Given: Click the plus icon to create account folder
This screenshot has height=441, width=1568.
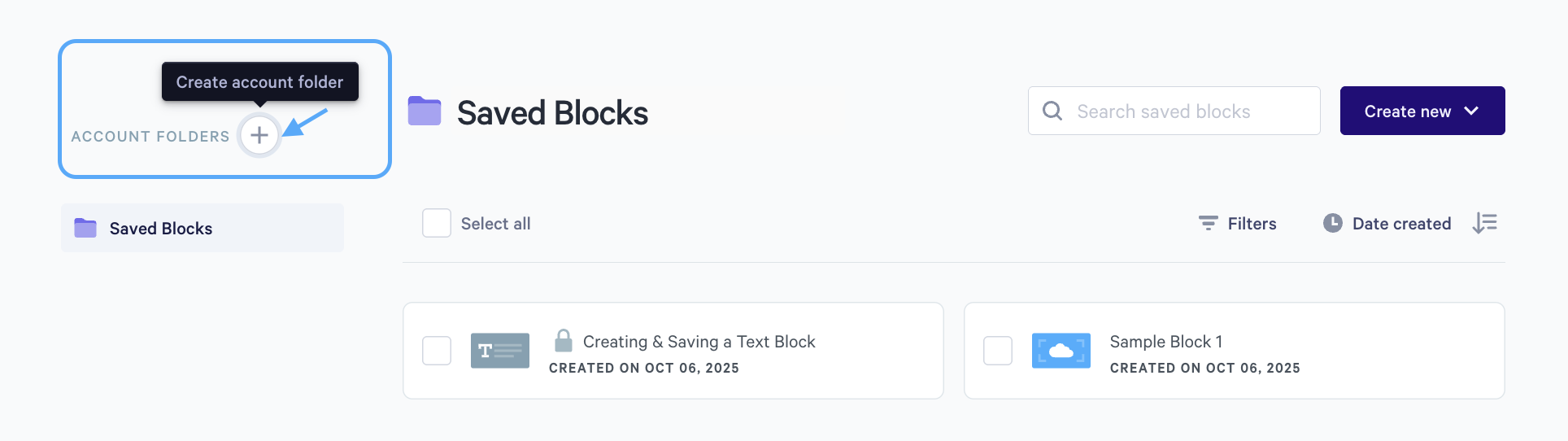Looking at the screenshot, I should tap(259, 135).
